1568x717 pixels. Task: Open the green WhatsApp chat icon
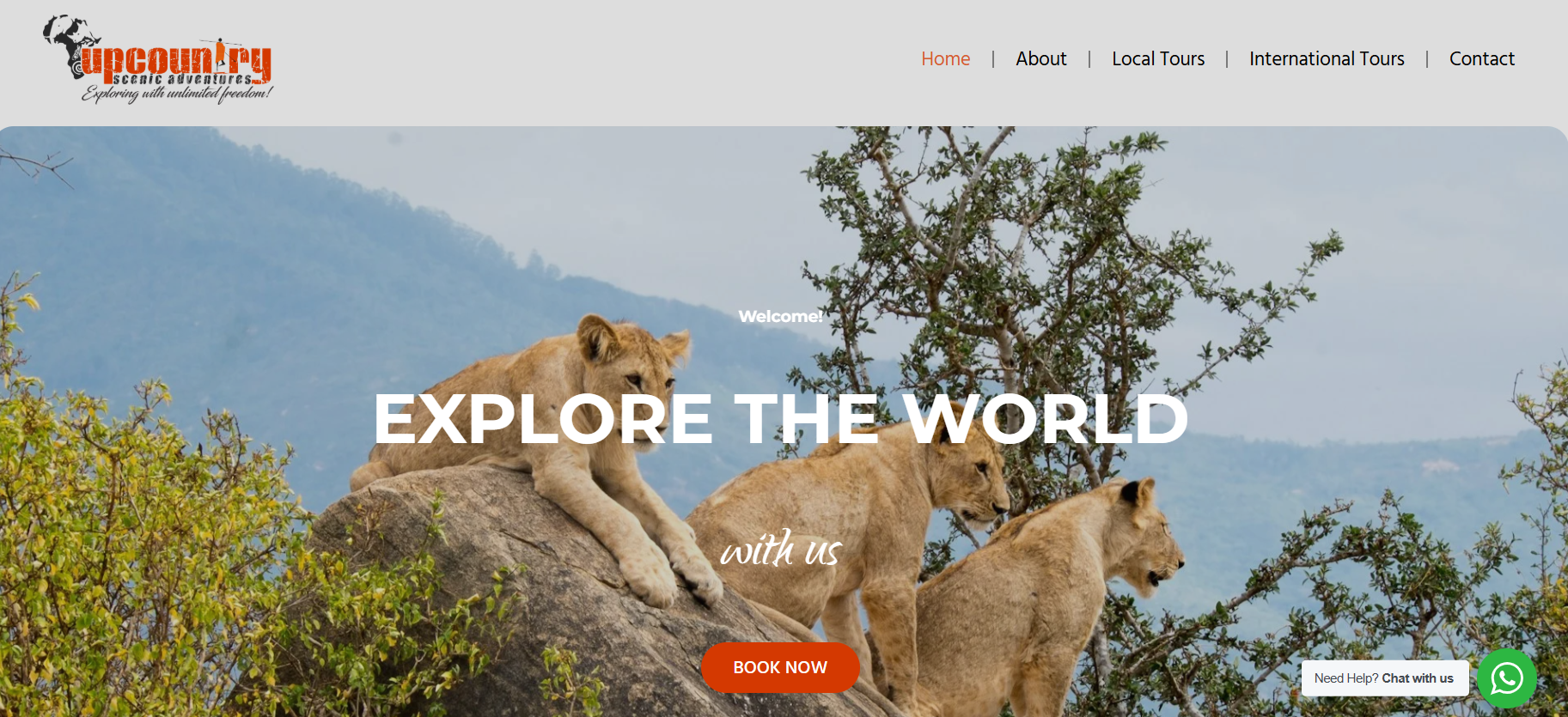pos(1507,678)
